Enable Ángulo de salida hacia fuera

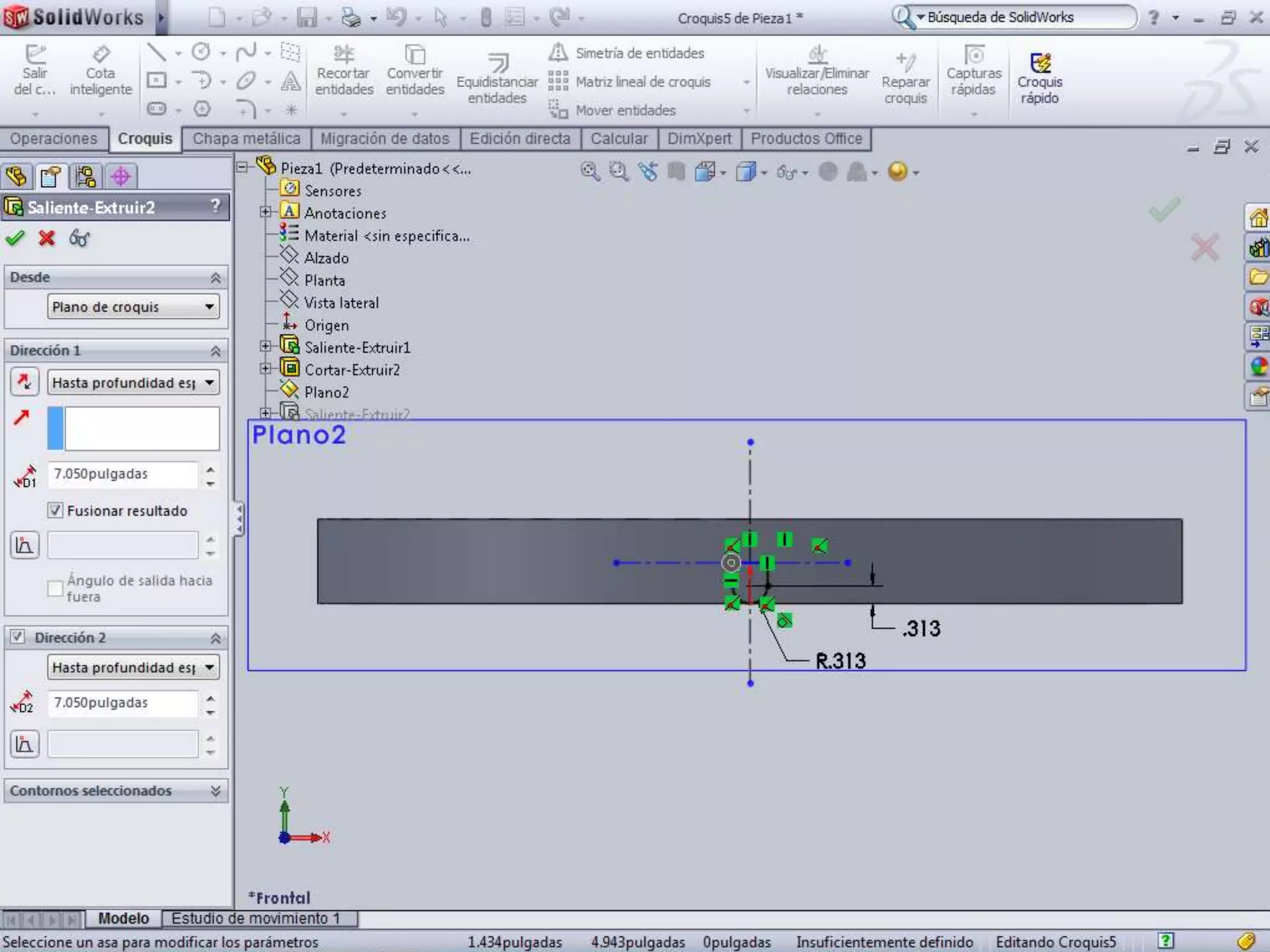(56, 588)
